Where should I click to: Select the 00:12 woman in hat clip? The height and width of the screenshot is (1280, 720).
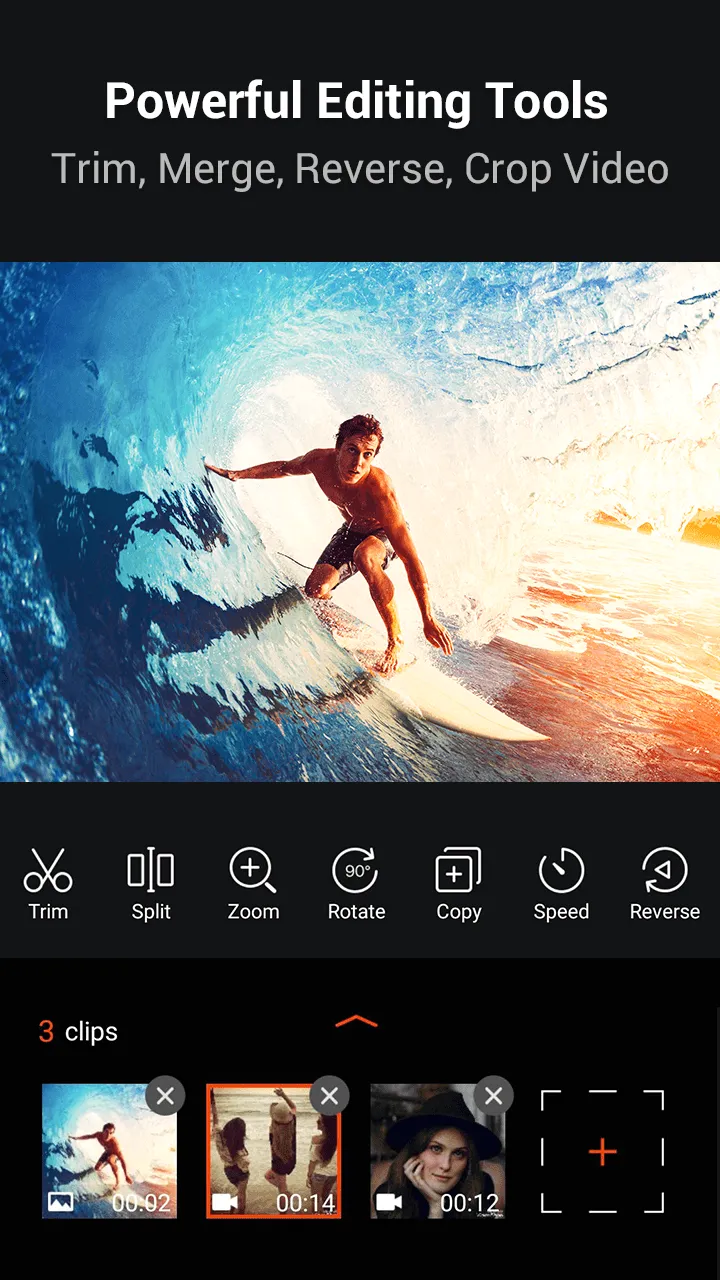437,1151
